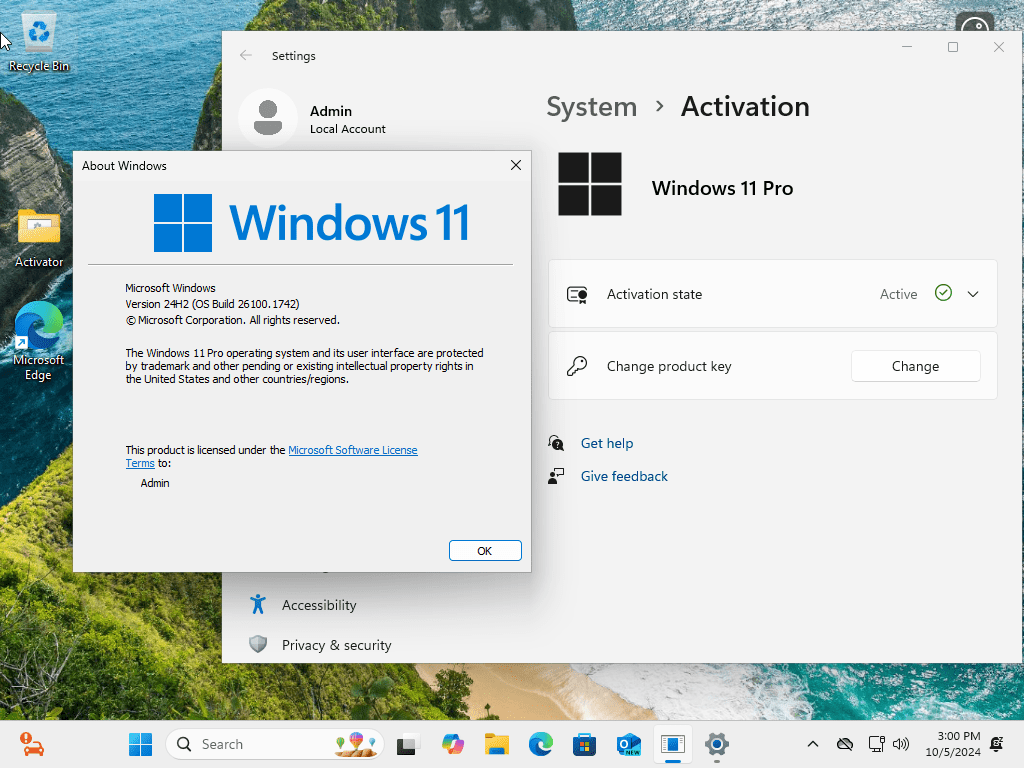Click the back arrow in Settings

point(246,56)
